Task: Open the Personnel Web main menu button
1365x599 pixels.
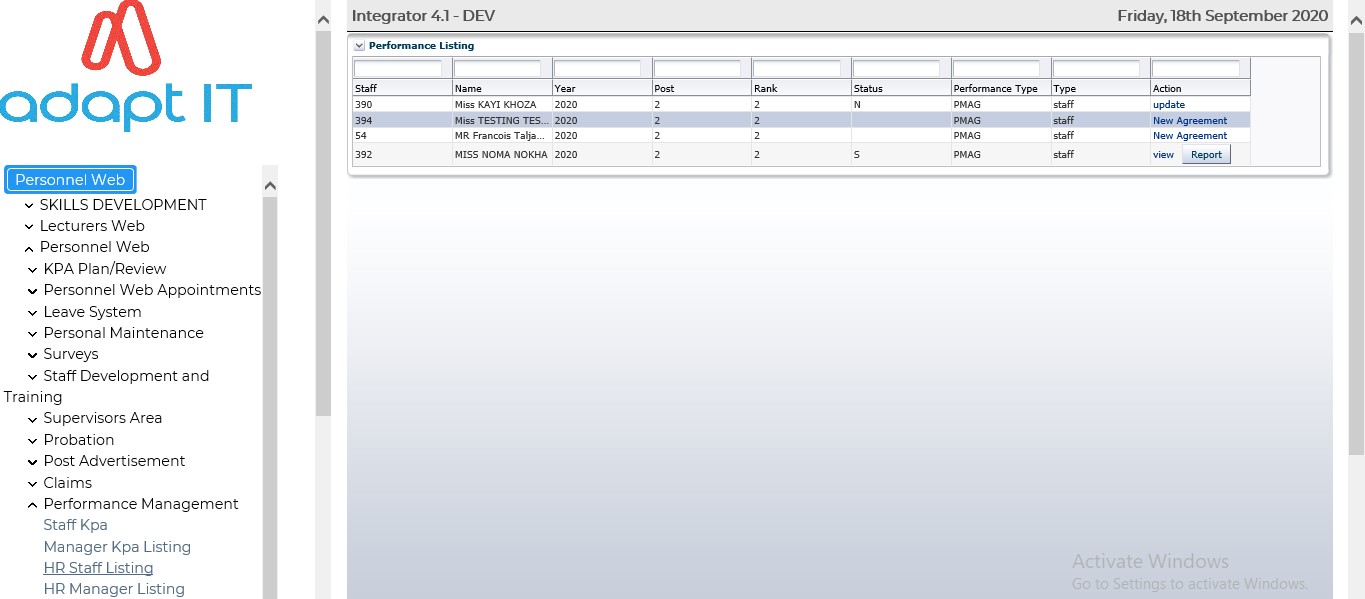Action: [70, 180]
